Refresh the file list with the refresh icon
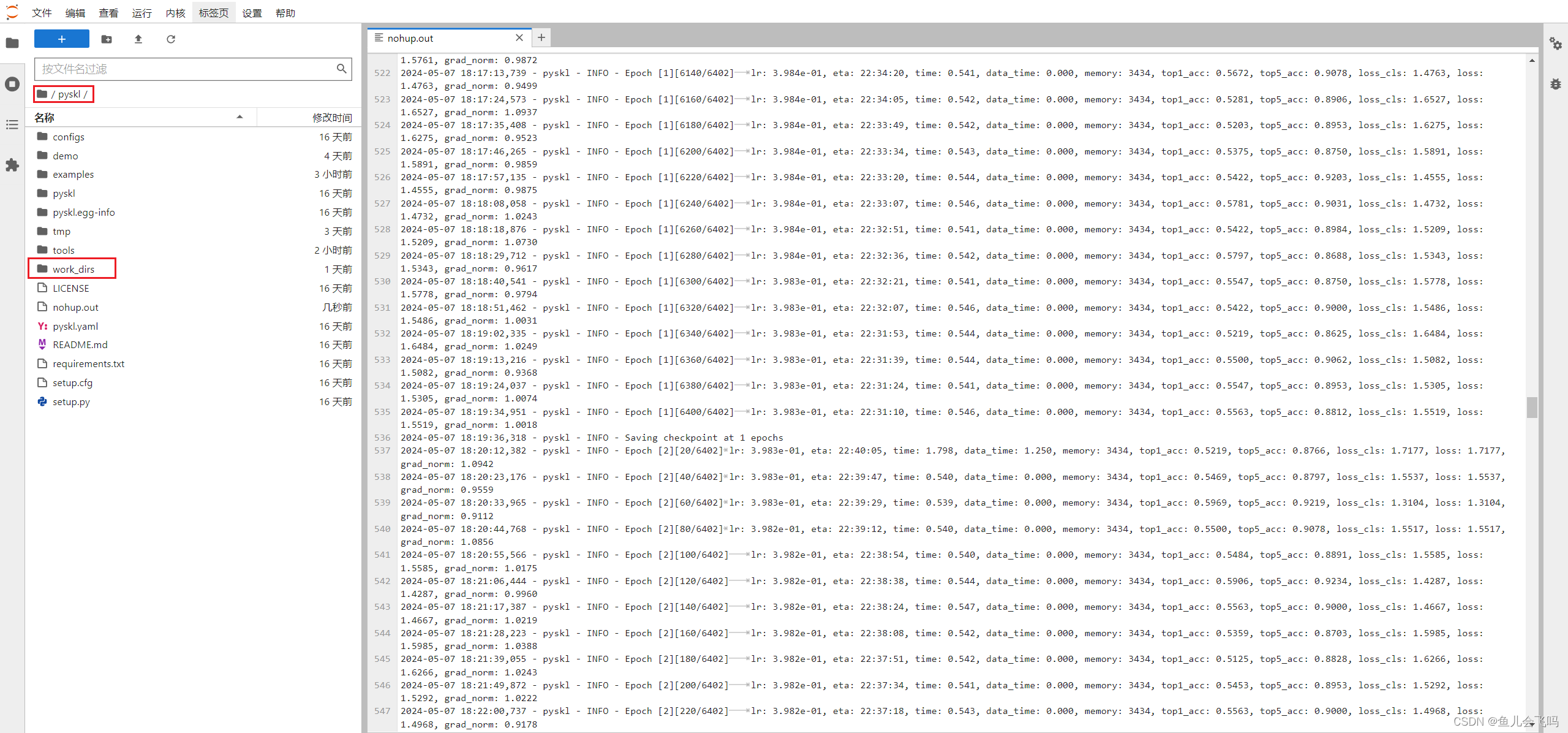1568x733 pixels. 171,39
